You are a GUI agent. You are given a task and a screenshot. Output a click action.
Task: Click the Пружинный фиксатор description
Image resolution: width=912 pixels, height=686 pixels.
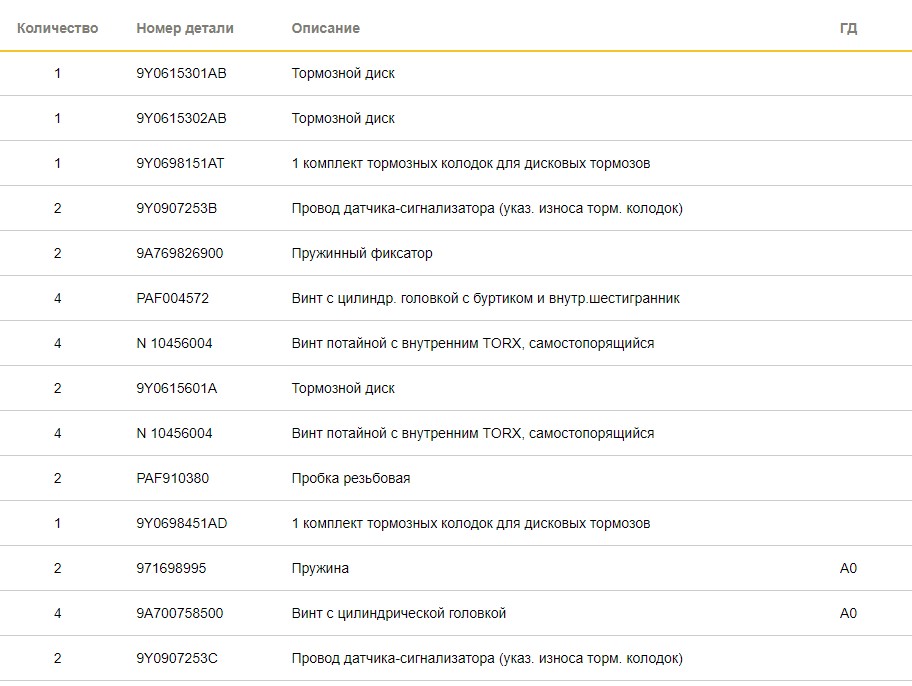point(362,253)
